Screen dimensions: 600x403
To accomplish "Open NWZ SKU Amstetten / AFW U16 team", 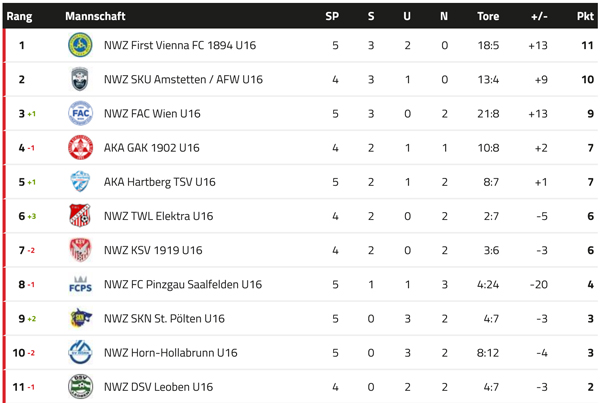I will pyautogui.click(x=183, y=80).
